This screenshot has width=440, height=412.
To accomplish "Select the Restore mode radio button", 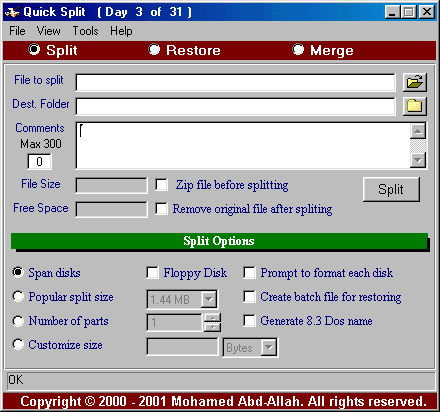I will [154, 50].
